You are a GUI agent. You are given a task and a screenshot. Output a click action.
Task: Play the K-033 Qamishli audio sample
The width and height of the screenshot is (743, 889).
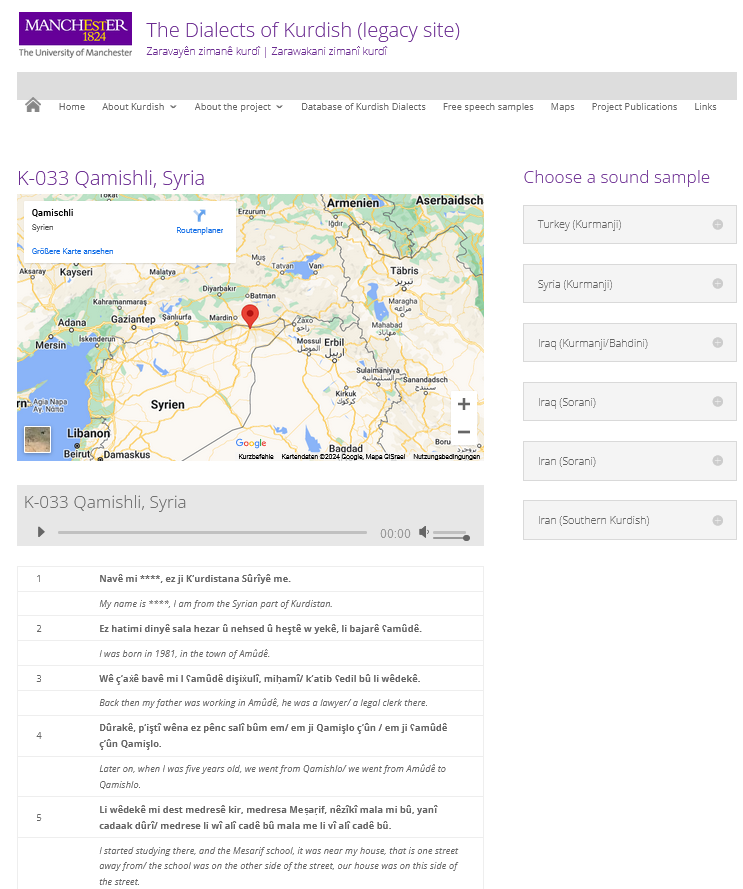point(41,532)
